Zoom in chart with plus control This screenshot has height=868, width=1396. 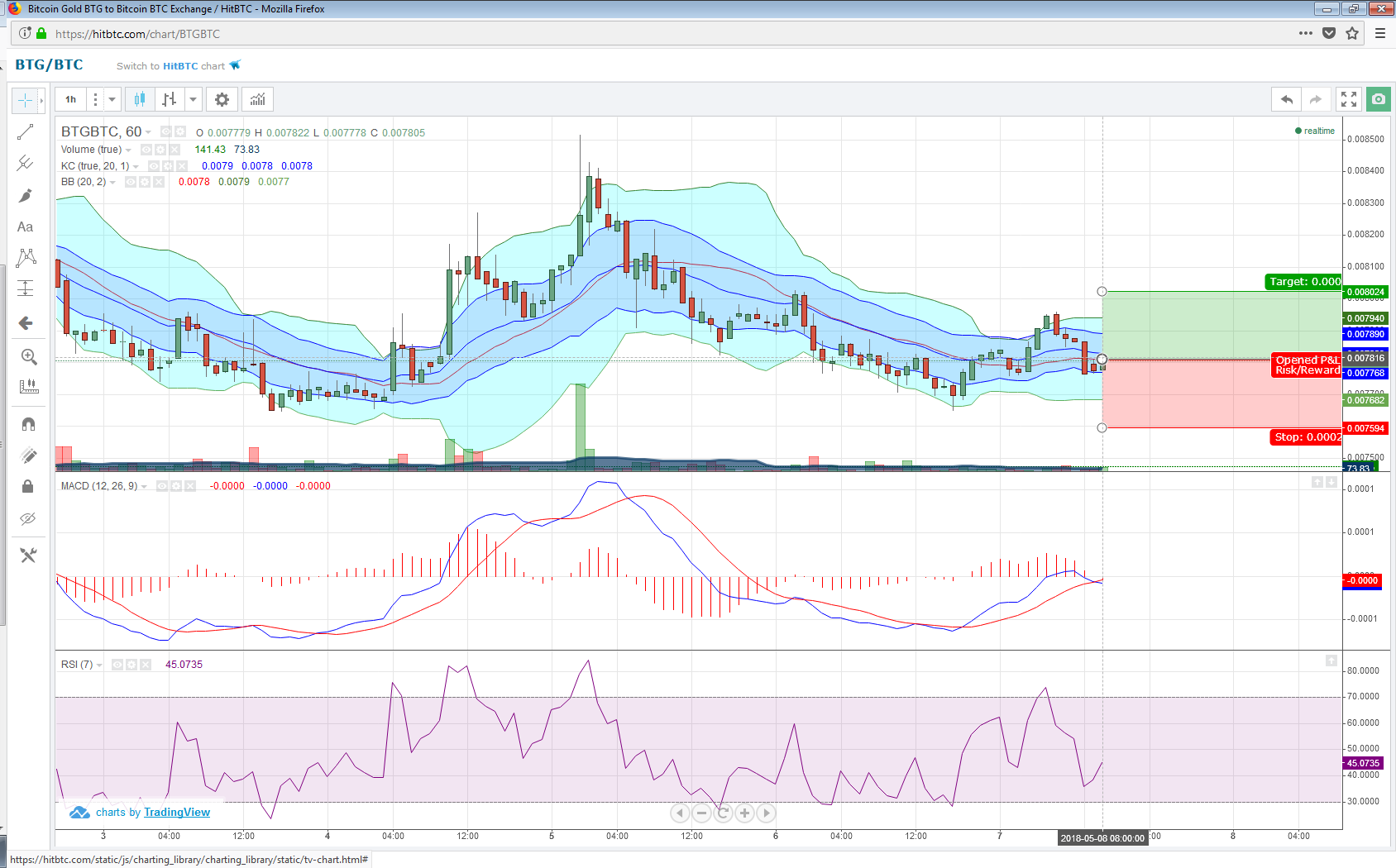pos(744,813)
